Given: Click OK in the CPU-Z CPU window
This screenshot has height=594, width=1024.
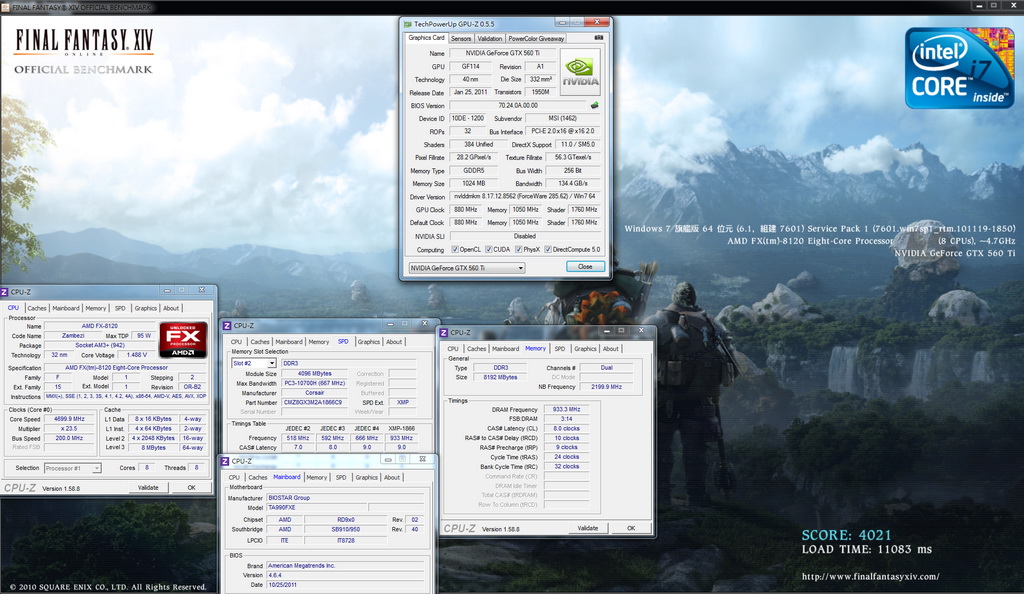Looking at the screenshot, I should tap(191, 488).
